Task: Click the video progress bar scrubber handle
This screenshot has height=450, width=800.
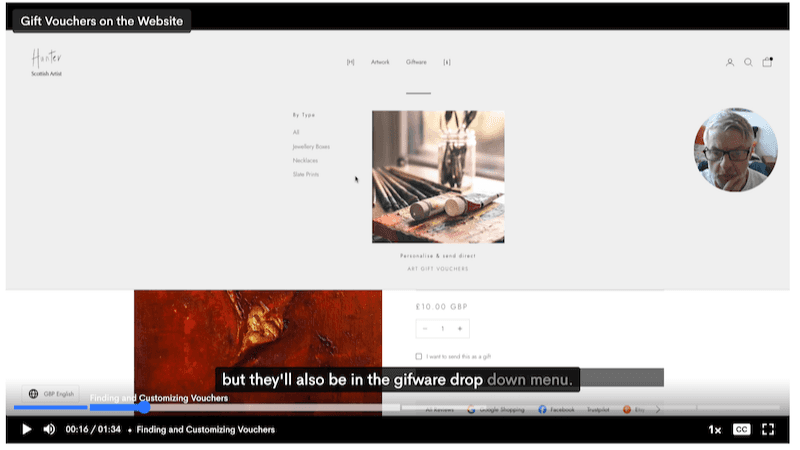Action: click(x=144, y=407)
